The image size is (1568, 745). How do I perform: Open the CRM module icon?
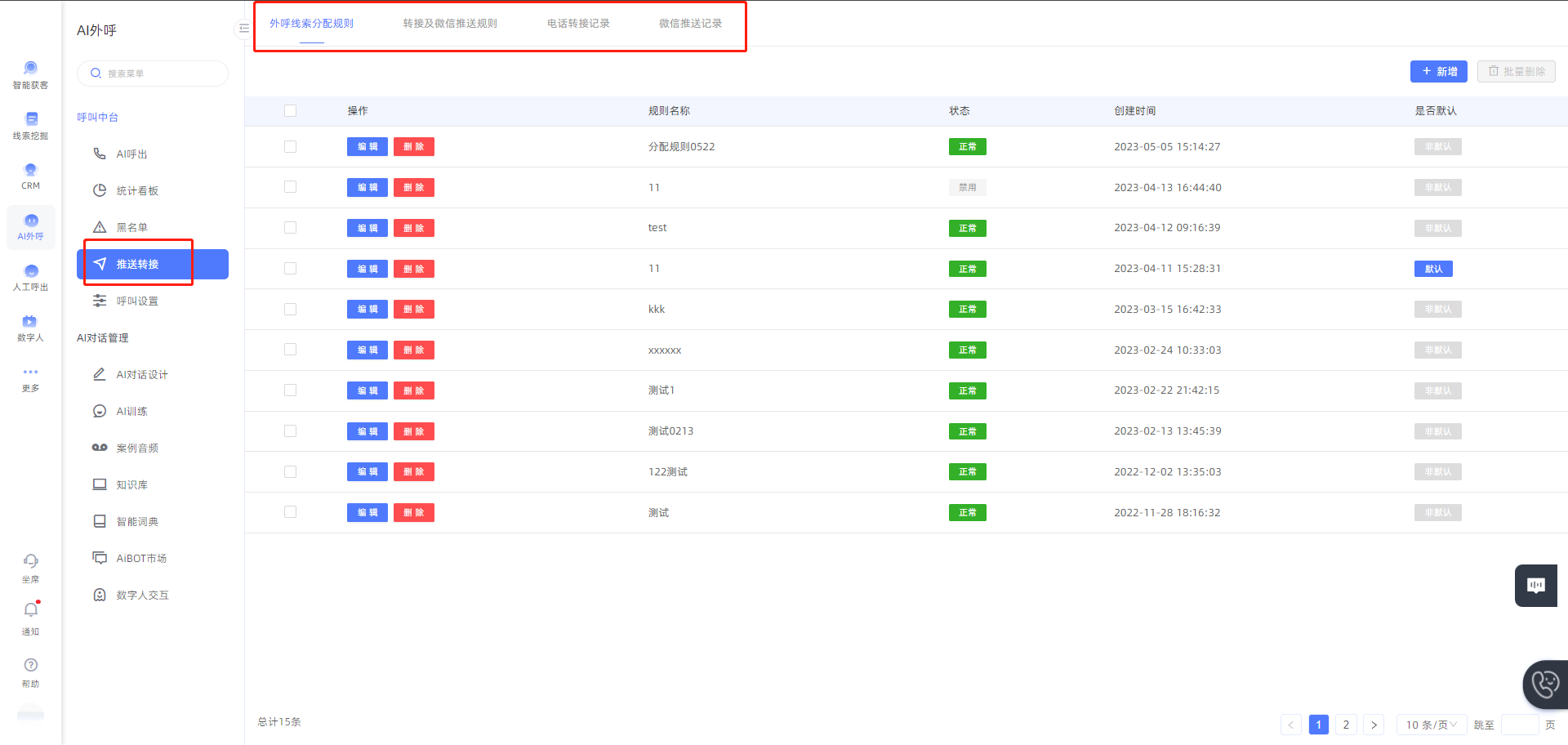pos(30,169)
